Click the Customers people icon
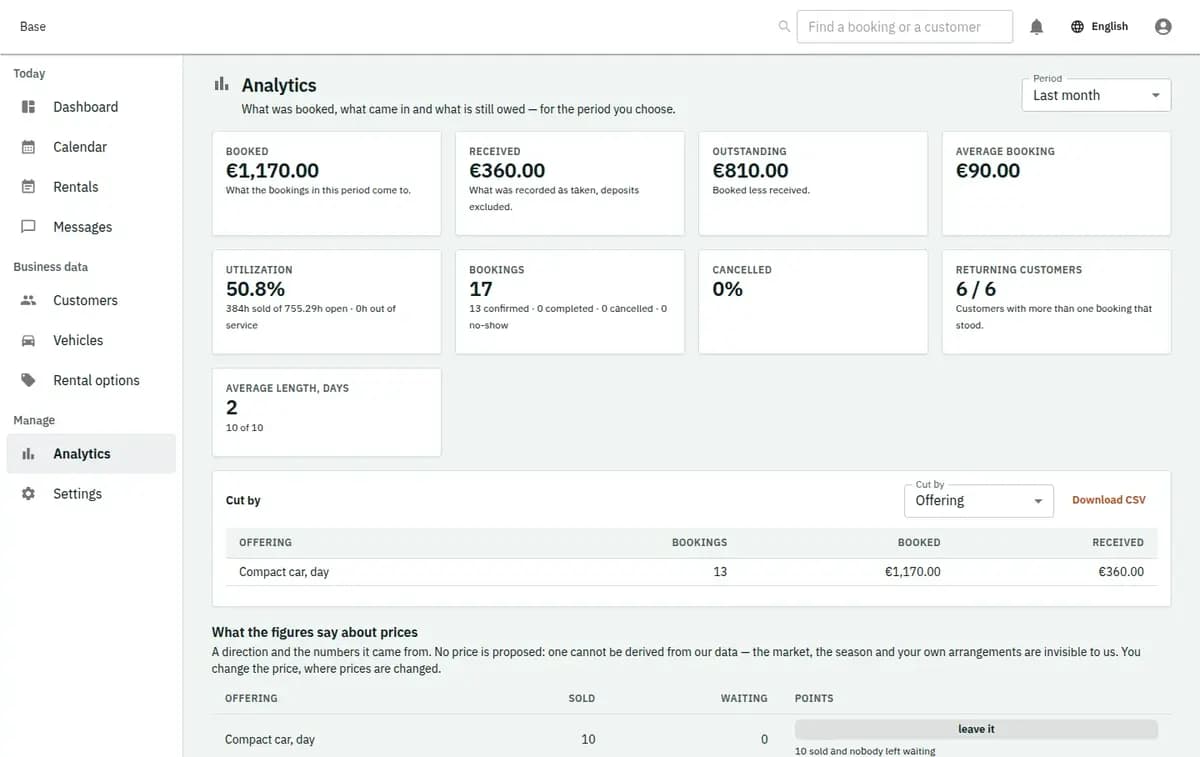This screenshot has height=757, width=1200. [29, 300]
